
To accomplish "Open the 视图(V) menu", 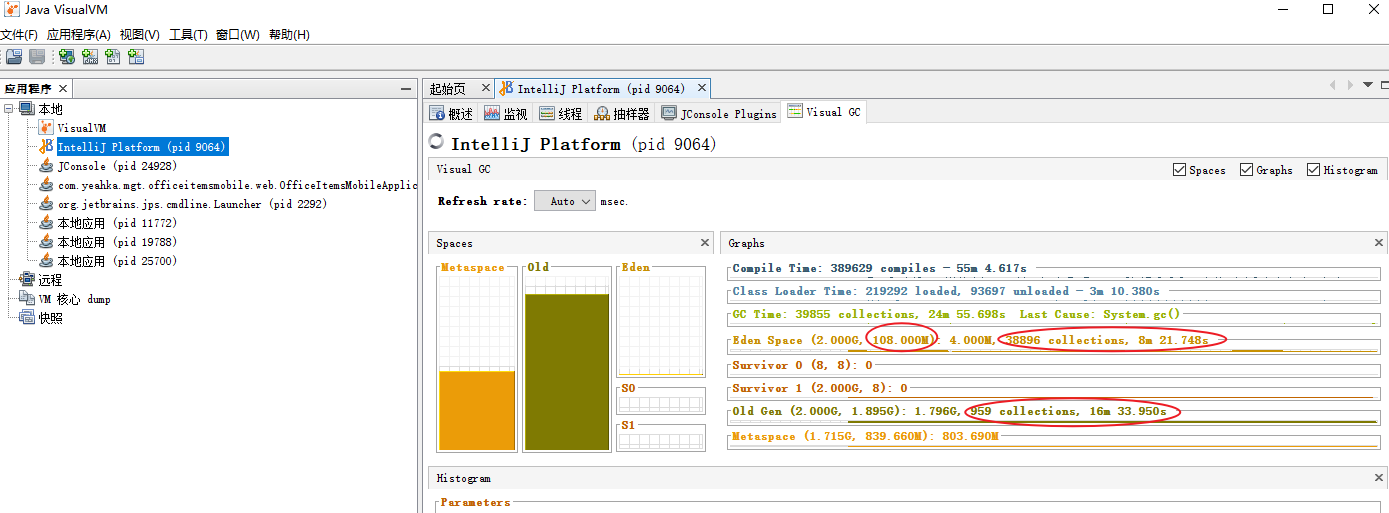I will coord(140,34).
